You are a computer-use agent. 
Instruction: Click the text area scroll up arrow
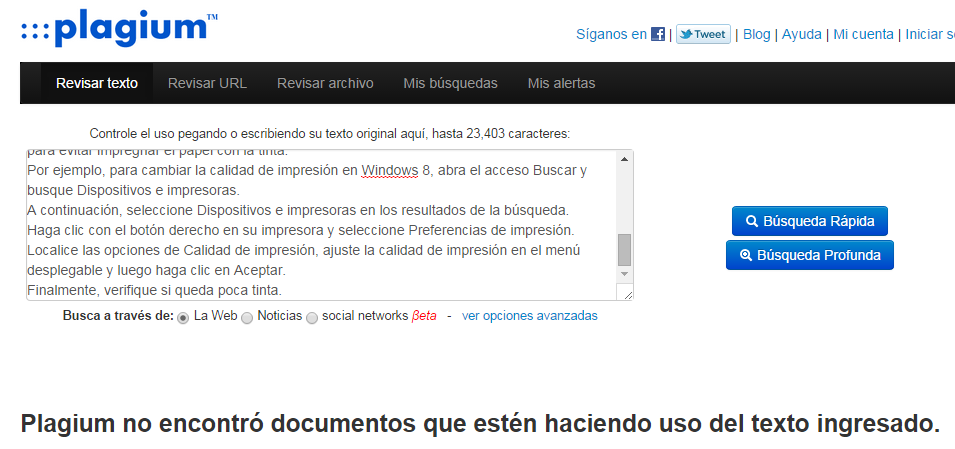624,160
